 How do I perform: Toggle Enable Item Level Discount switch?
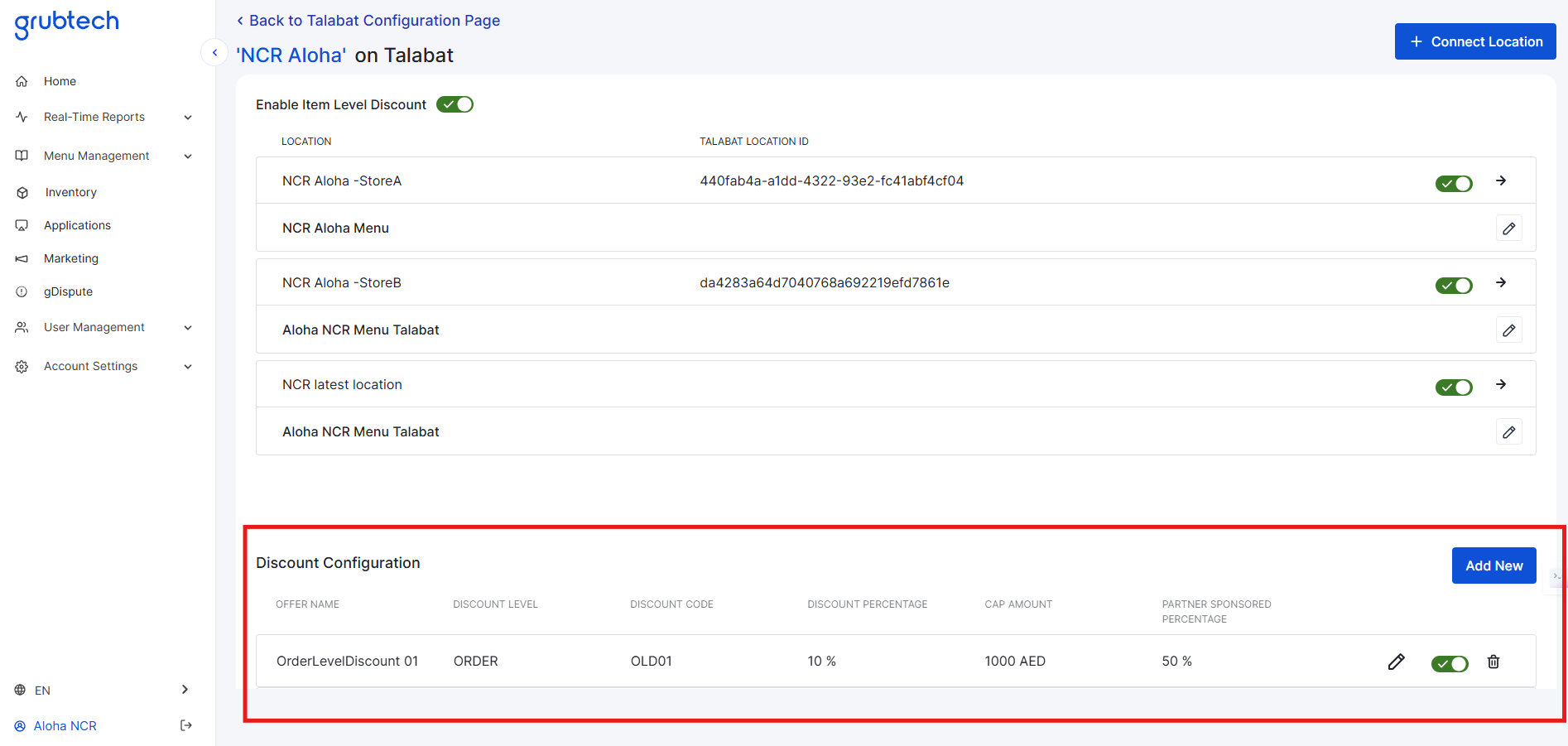[x=455, y=104]
